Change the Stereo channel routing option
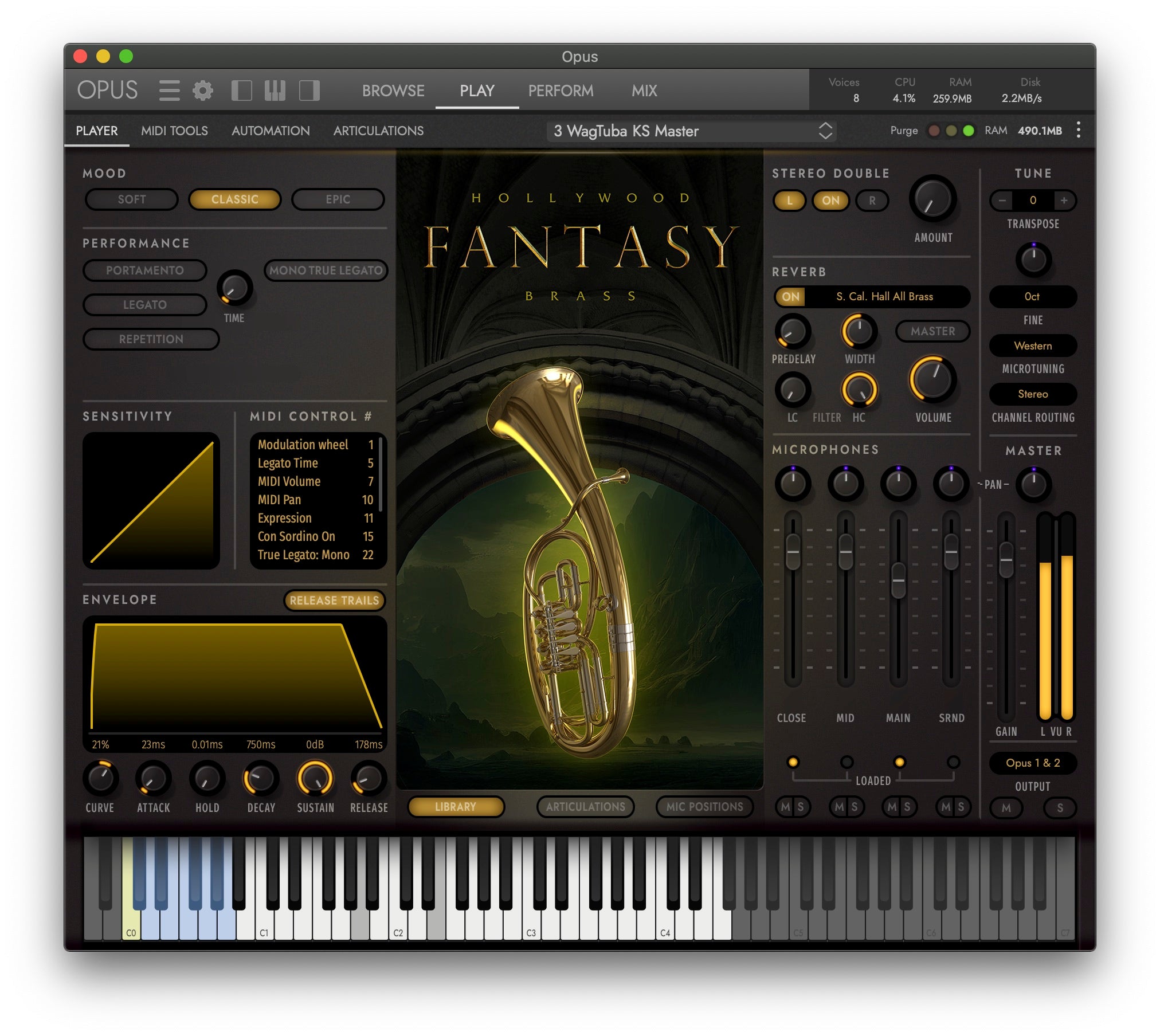 (1033, 394)
